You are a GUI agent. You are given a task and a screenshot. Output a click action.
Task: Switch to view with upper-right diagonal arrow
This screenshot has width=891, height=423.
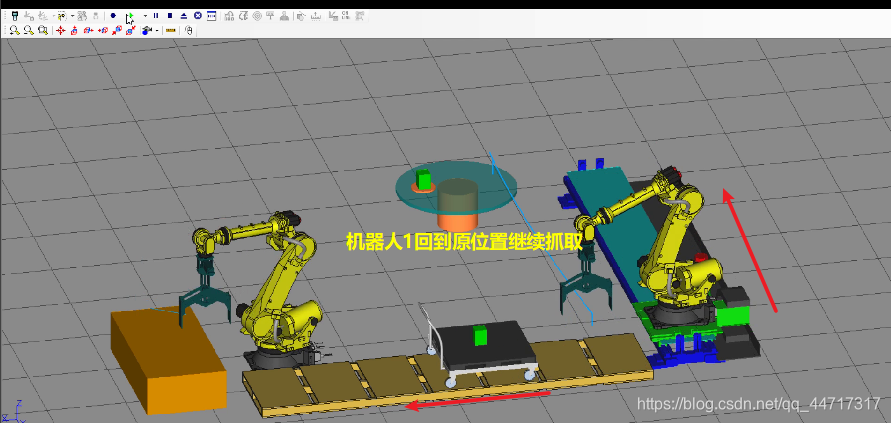(131, 30)
